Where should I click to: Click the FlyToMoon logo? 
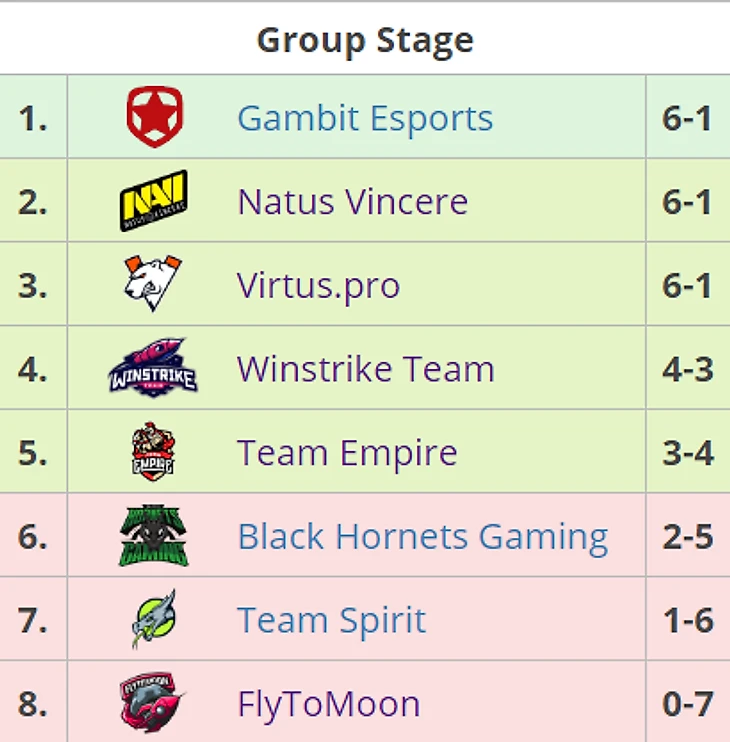click(x=151, y=702)
